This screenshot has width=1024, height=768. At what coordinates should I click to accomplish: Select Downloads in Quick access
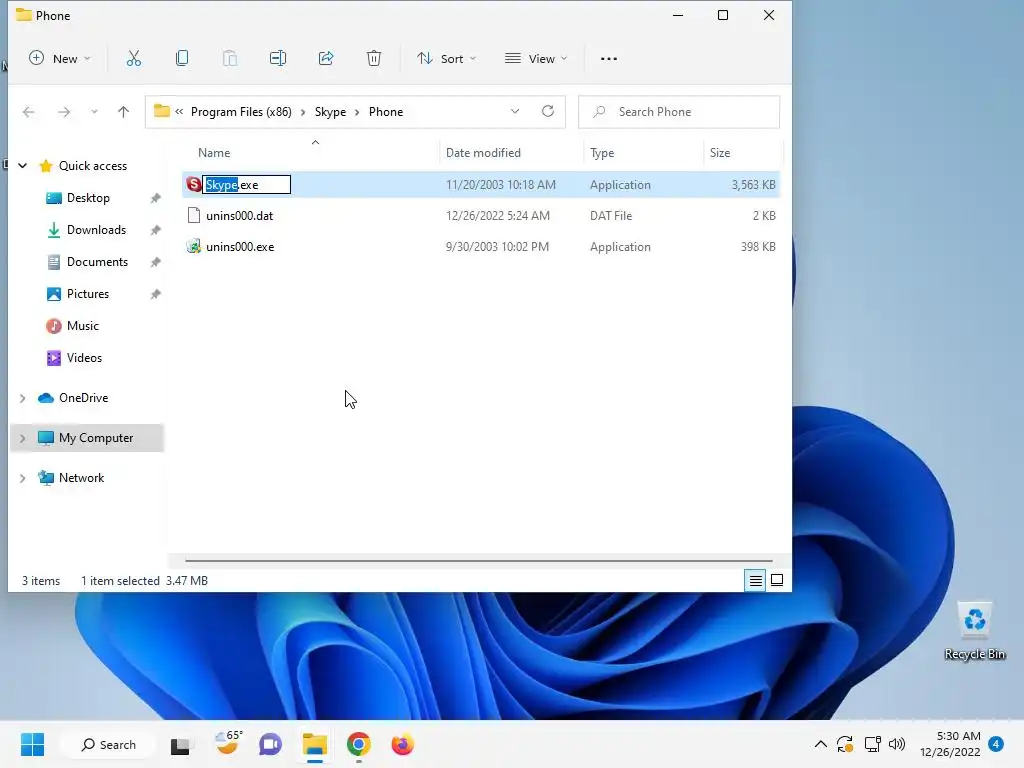(x=96, y=230)
